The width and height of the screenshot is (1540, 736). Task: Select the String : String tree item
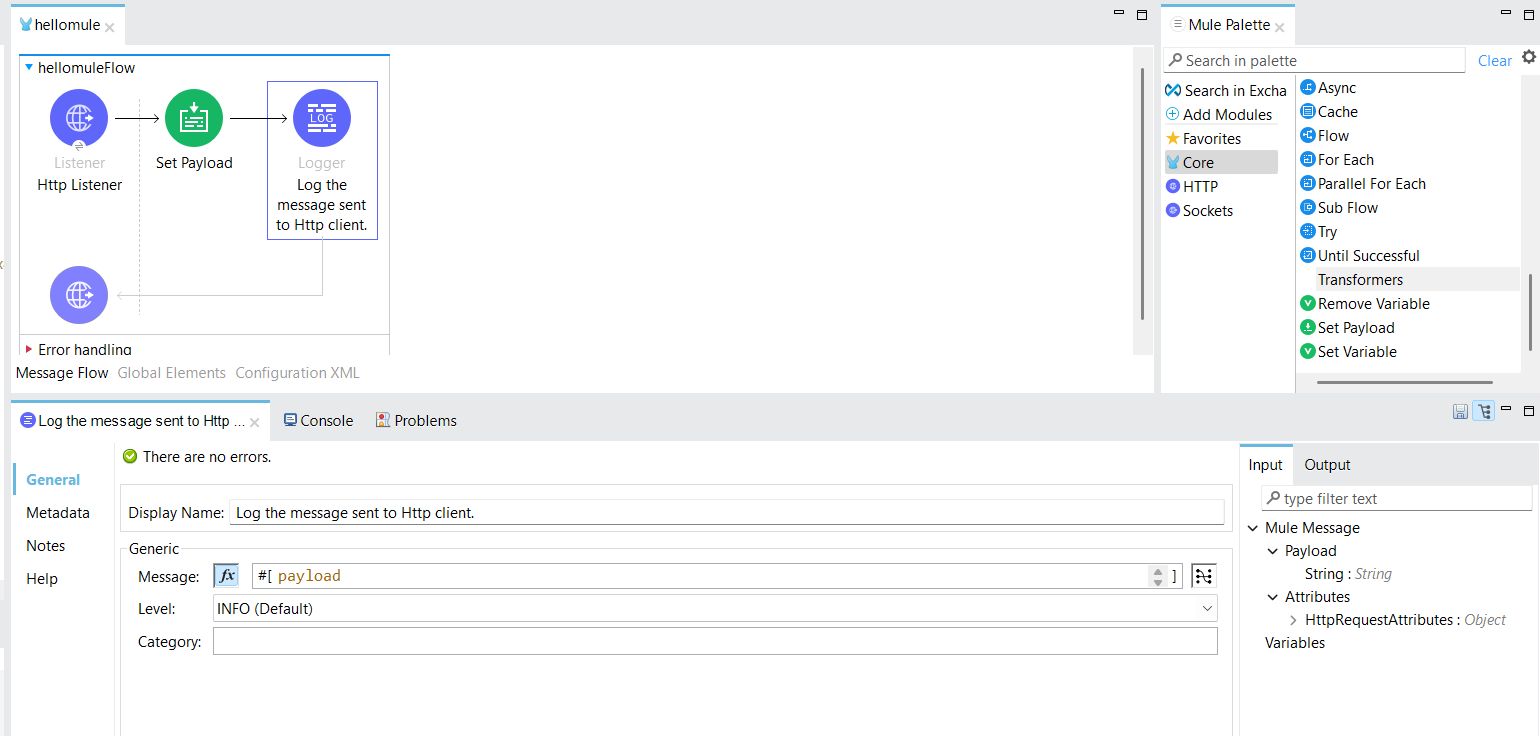(1348, 574)
